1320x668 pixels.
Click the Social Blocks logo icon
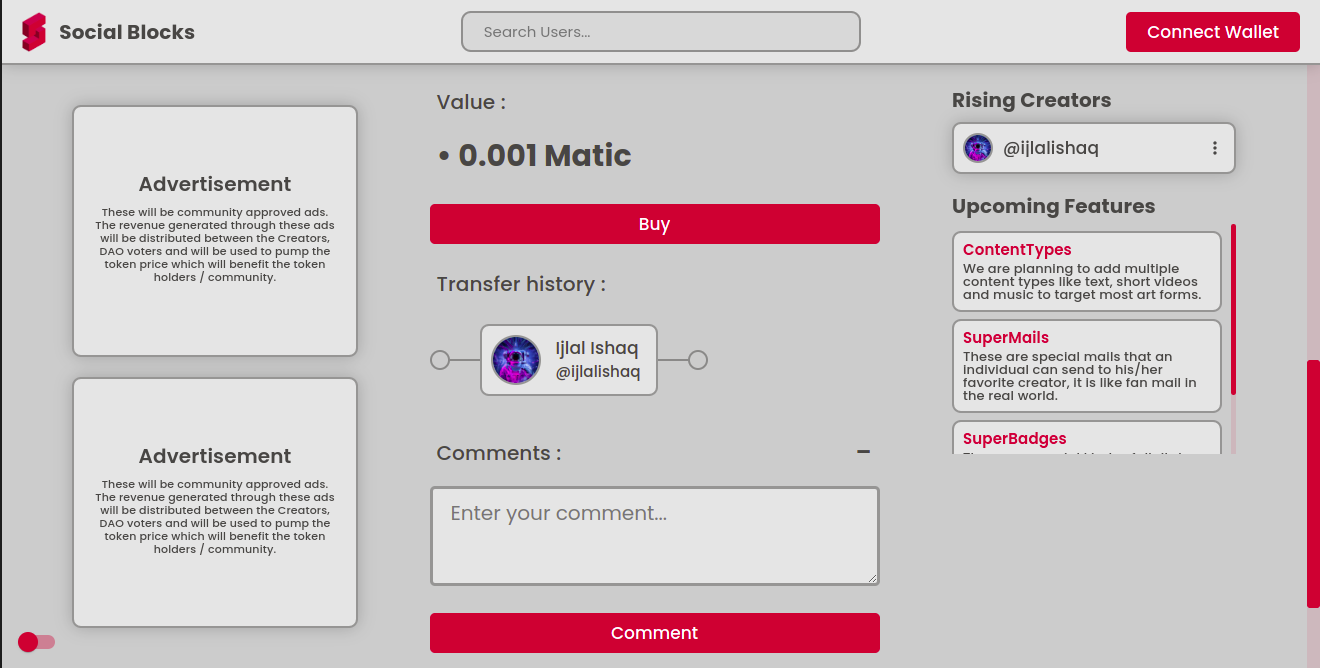pos(34,32)
